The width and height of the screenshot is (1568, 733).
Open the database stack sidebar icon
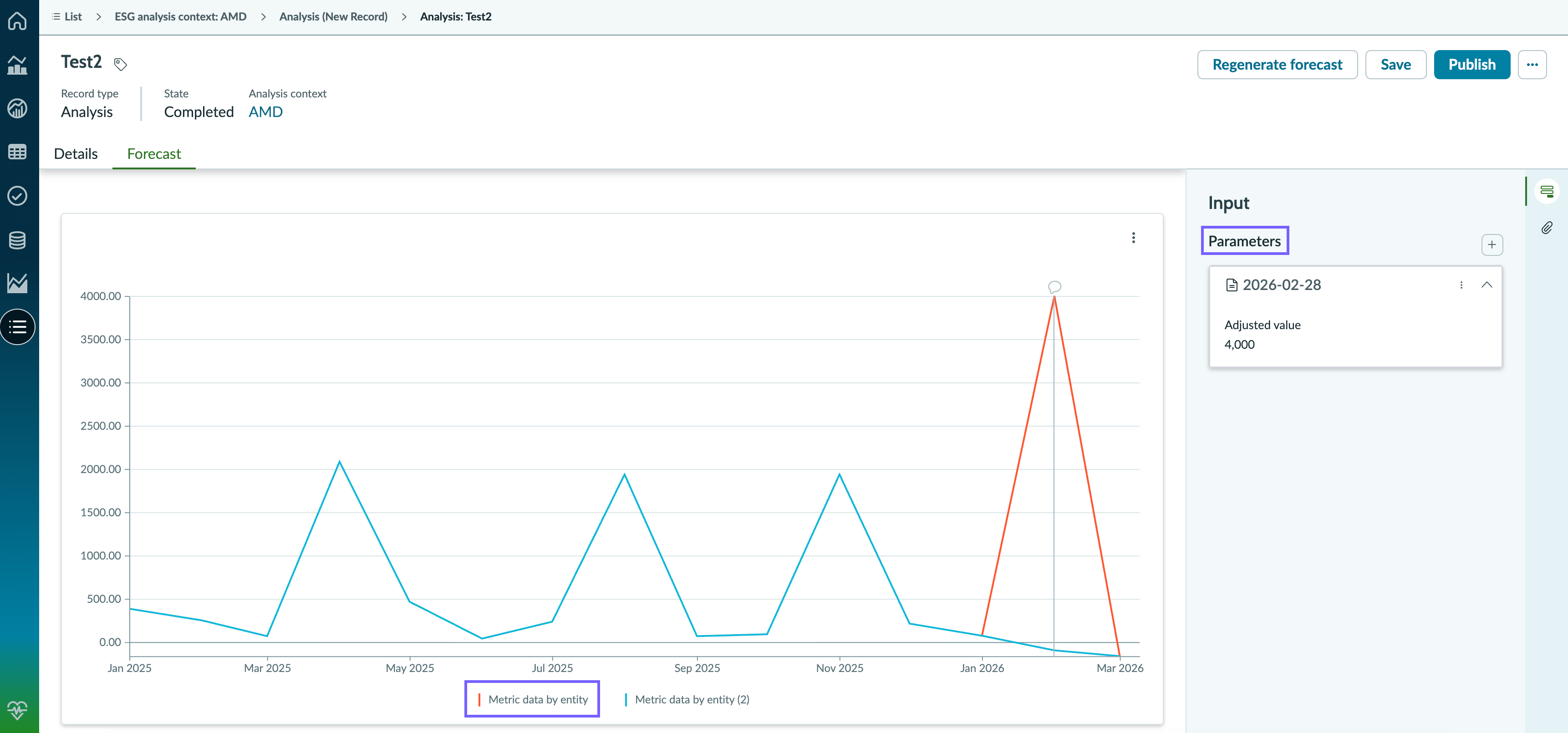pos(17,240)
